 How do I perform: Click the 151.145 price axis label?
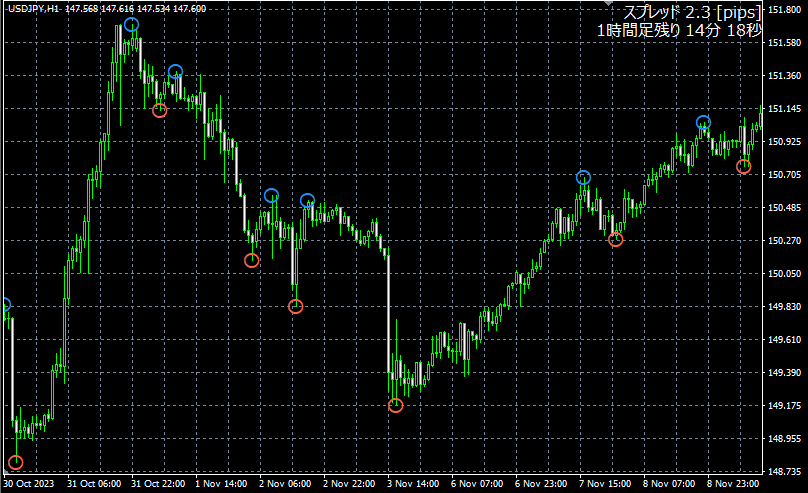(x=784, y=109)
